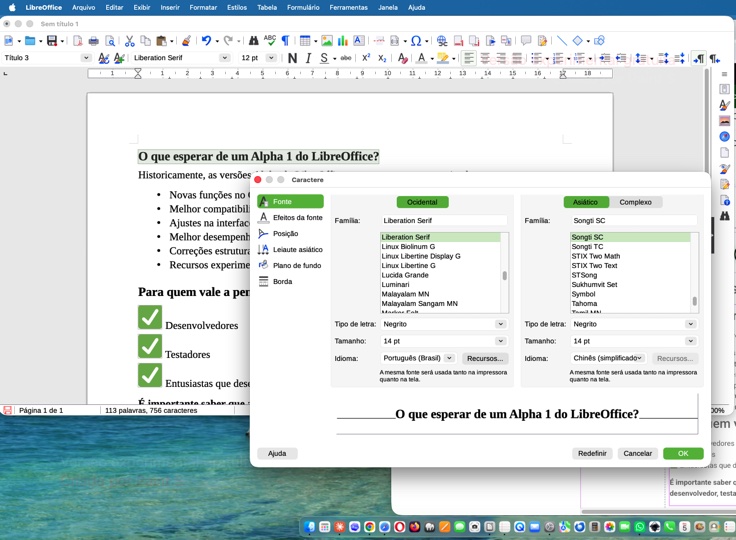Click the Insert table icon
This screenshot has height=540, width=736.
pos(305,41)
